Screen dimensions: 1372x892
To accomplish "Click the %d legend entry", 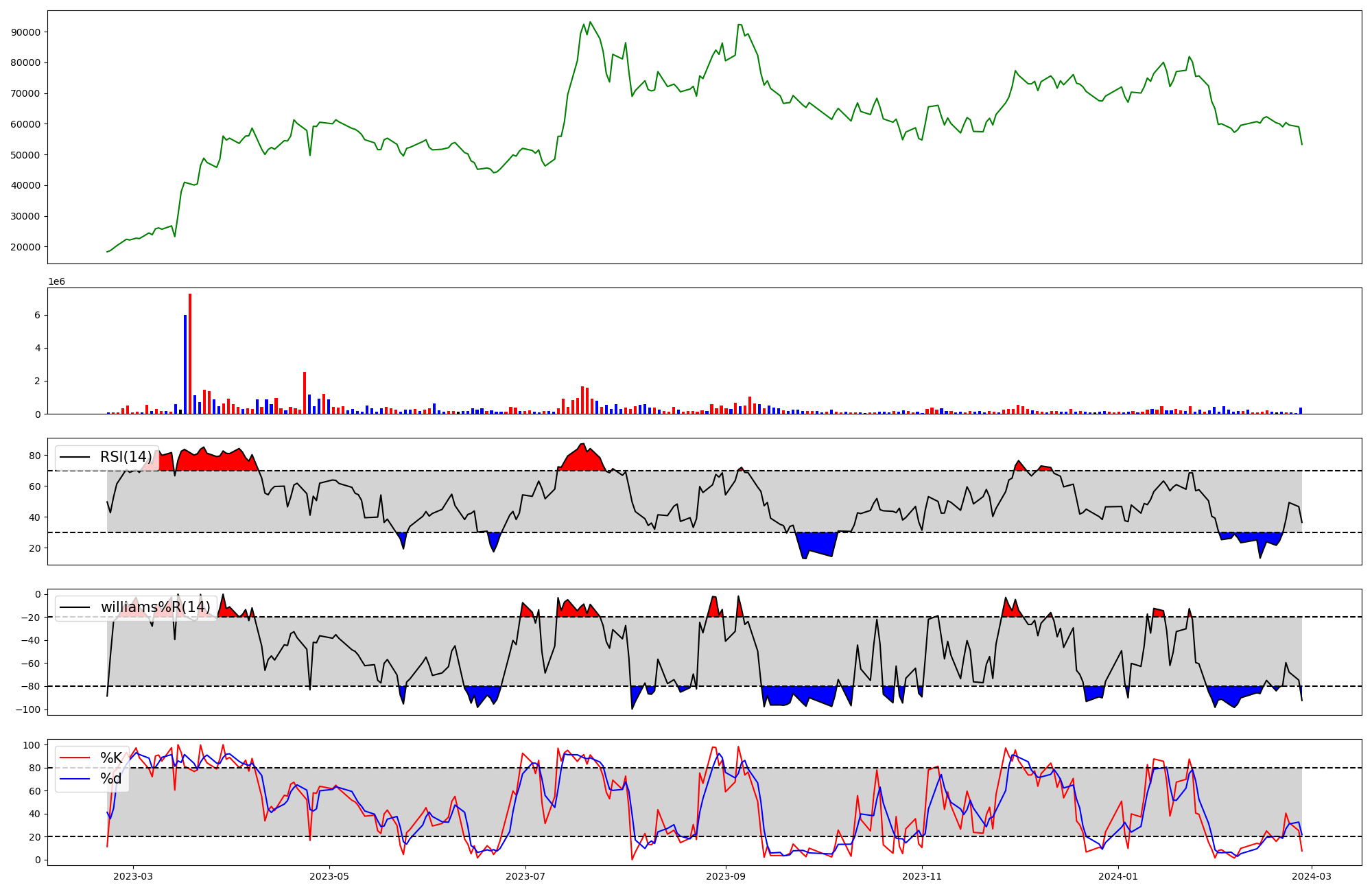I will [111, 779].
